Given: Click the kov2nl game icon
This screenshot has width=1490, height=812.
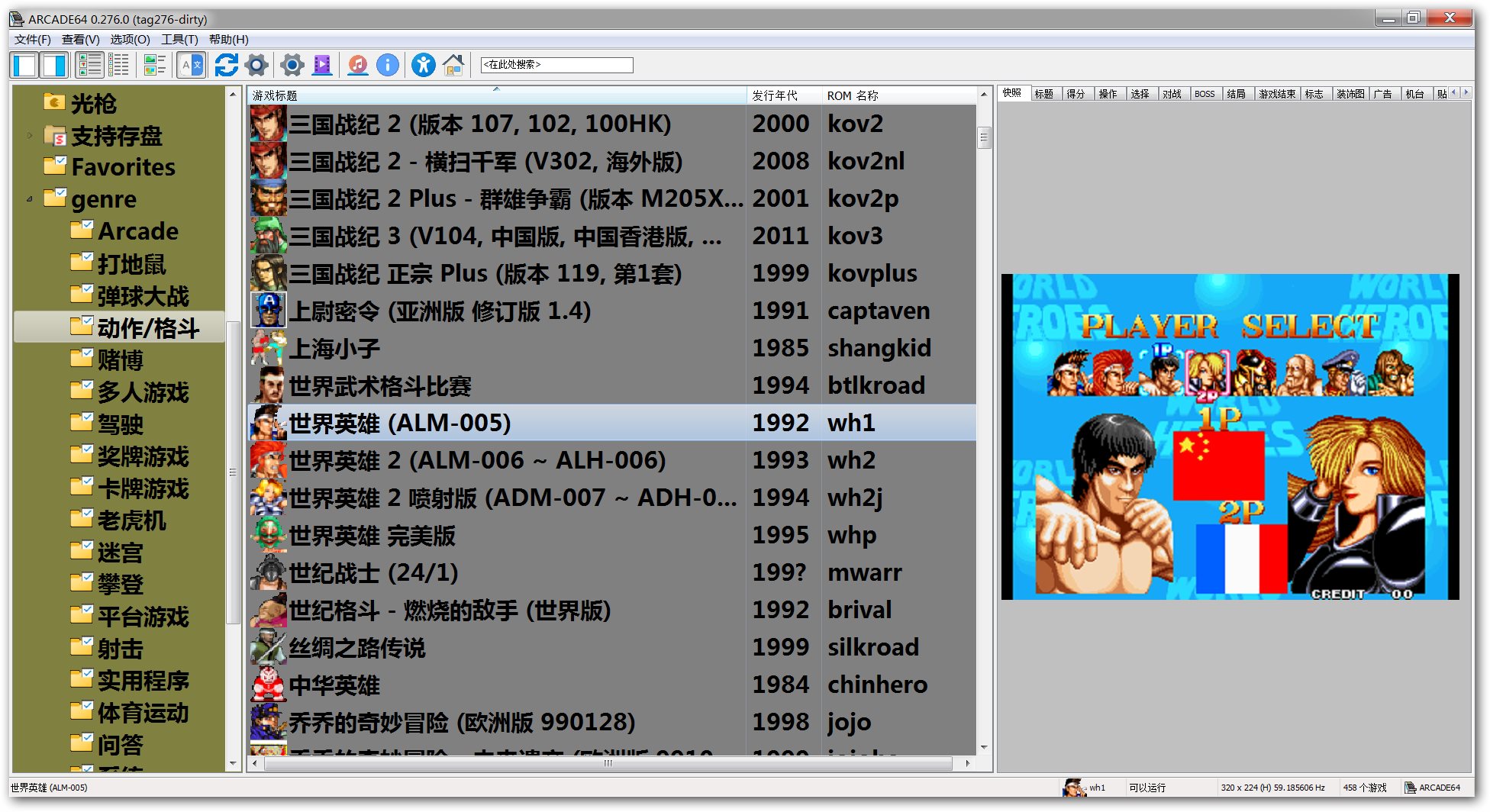Looking at the screenshot, I should pos(269,161).
